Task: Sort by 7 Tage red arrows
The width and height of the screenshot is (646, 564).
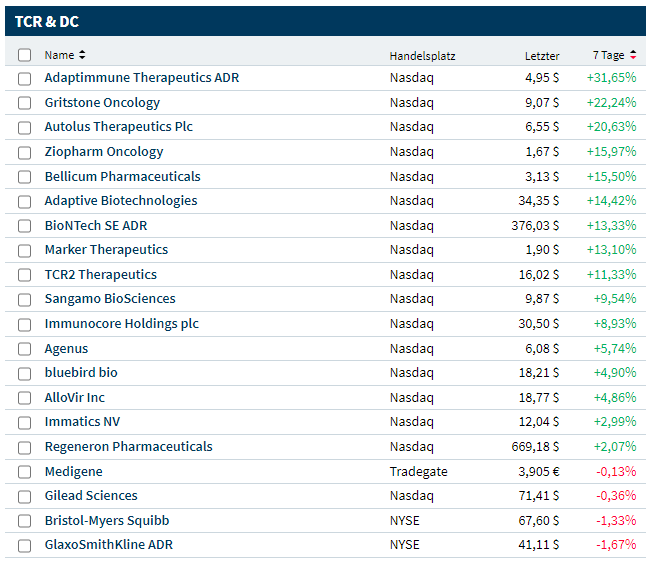Action: pos(633,55)
